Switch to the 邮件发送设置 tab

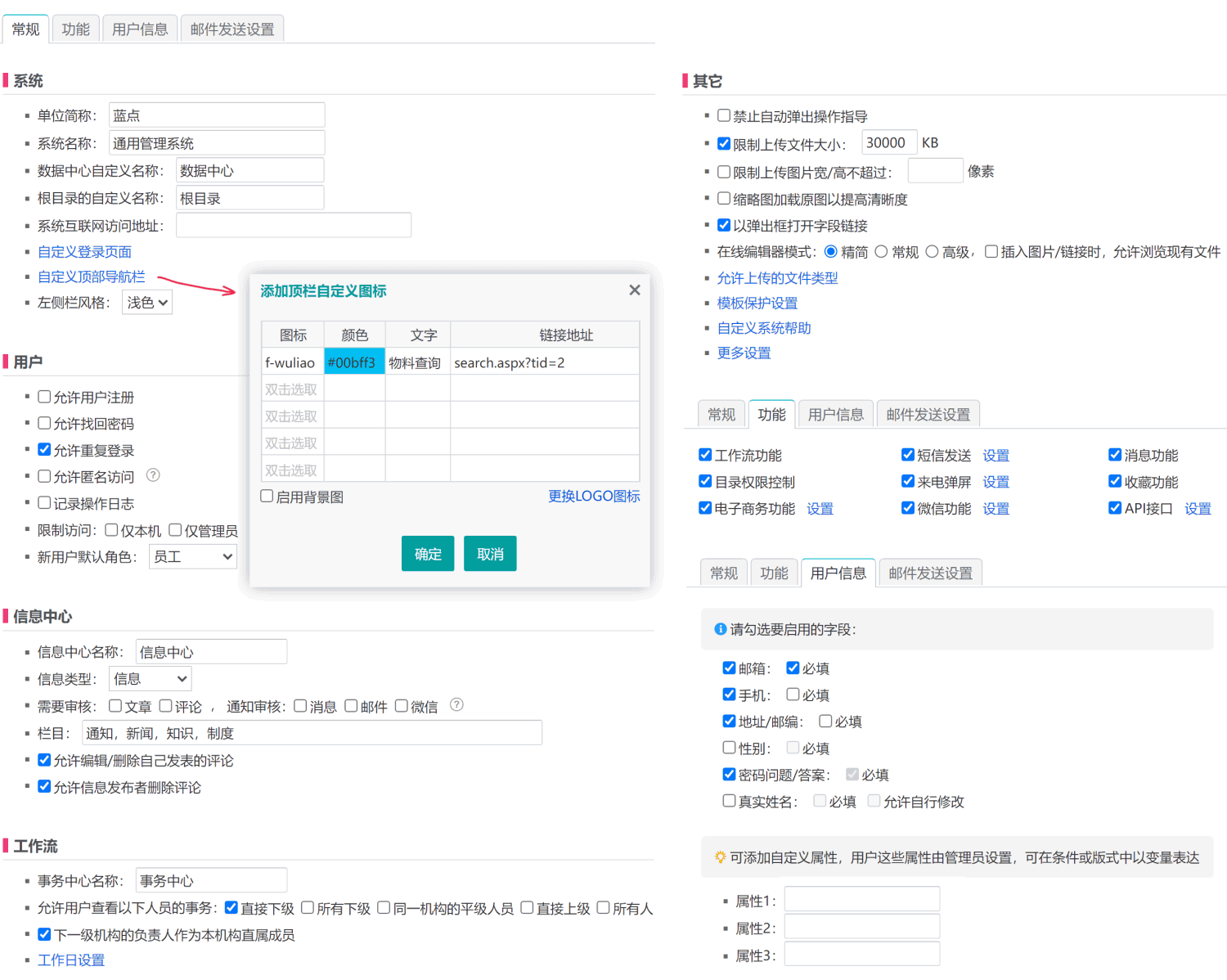(x=232, y=27)
